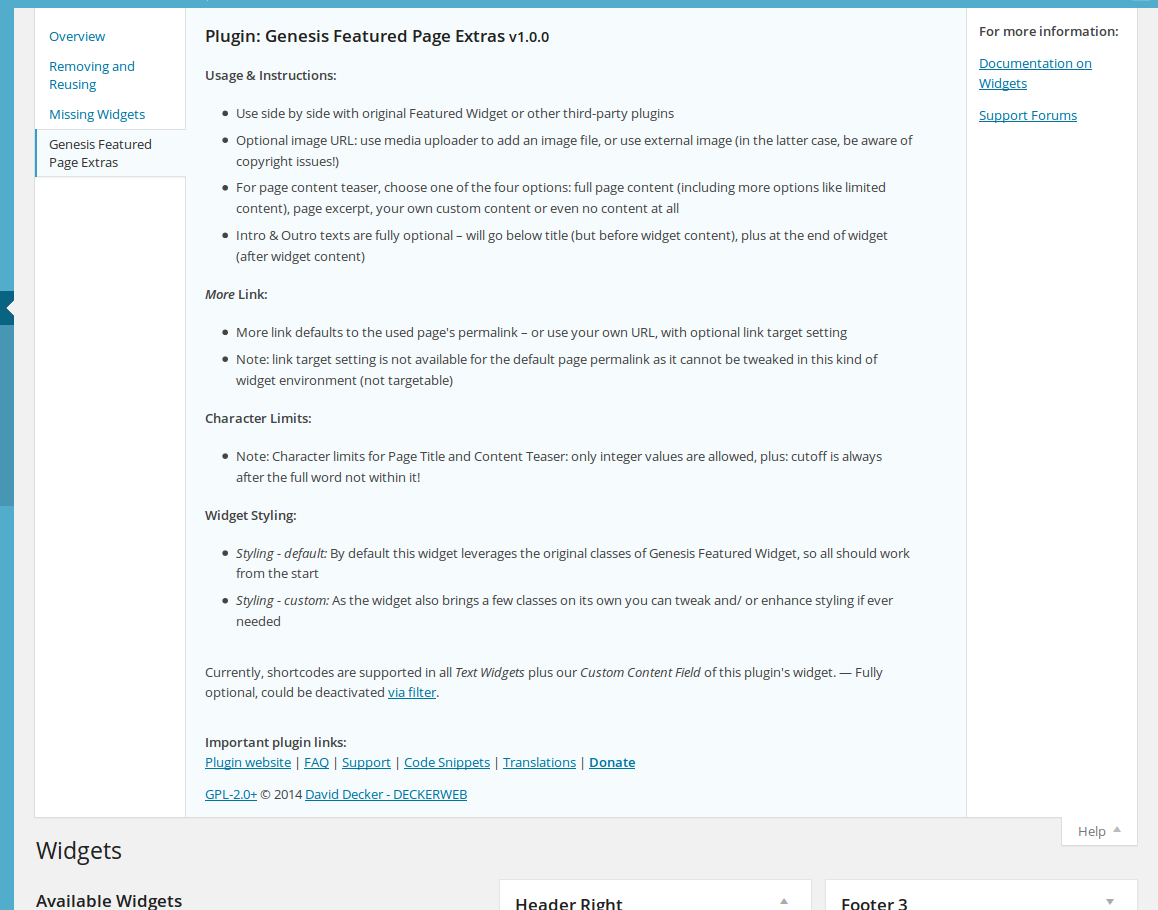Open the Translations link
This screenshot has height=910, width=1158.
point(539,762)
